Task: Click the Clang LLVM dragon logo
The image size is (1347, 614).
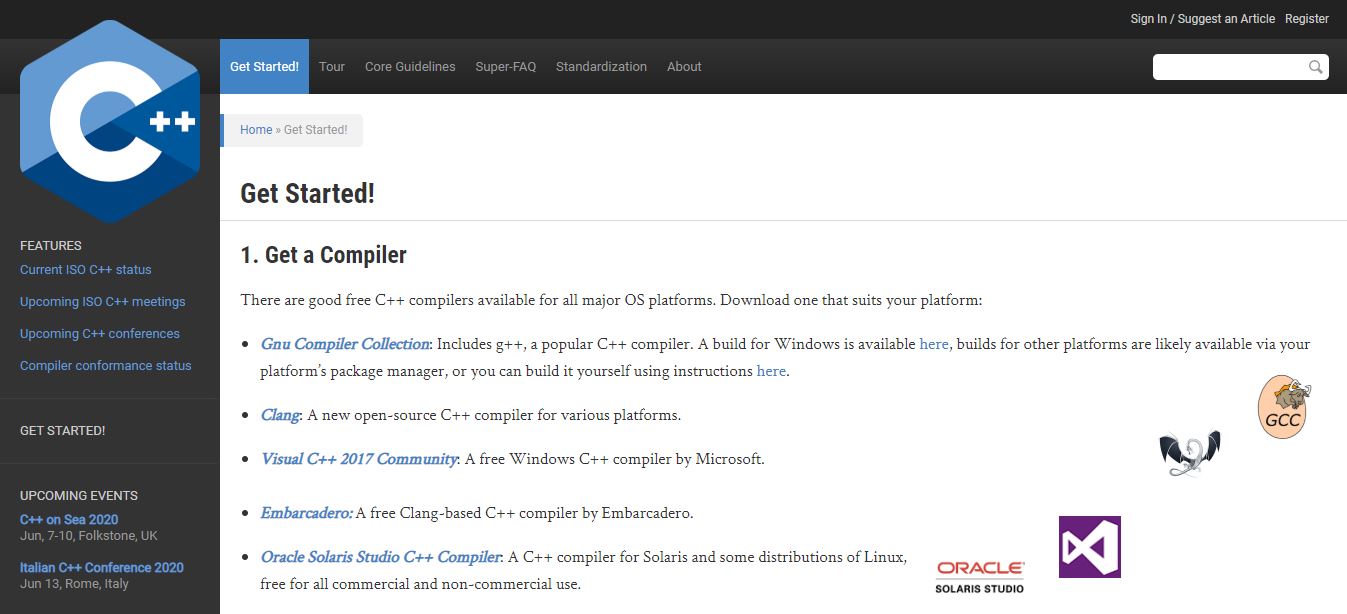Action: point(1189,453)
